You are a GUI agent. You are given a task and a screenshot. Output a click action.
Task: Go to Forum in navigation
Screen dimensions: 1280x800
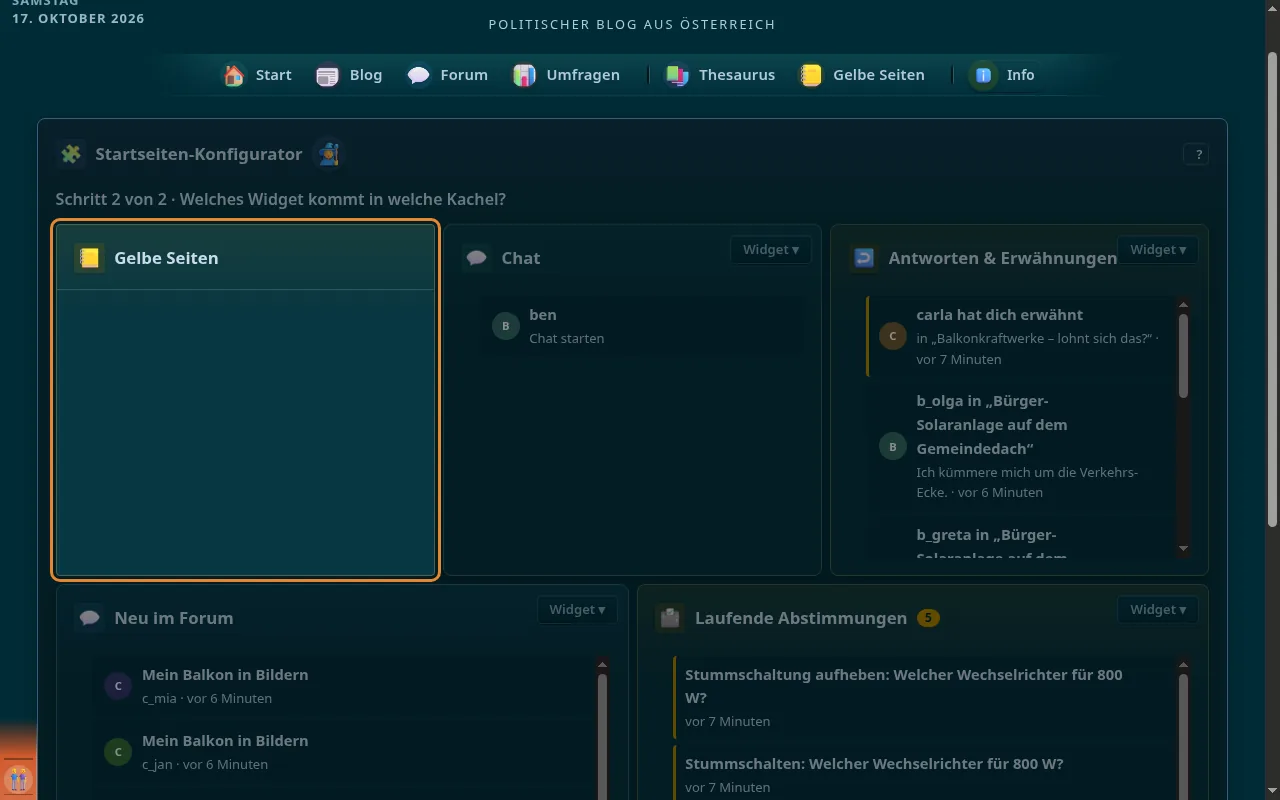(448, 75)
